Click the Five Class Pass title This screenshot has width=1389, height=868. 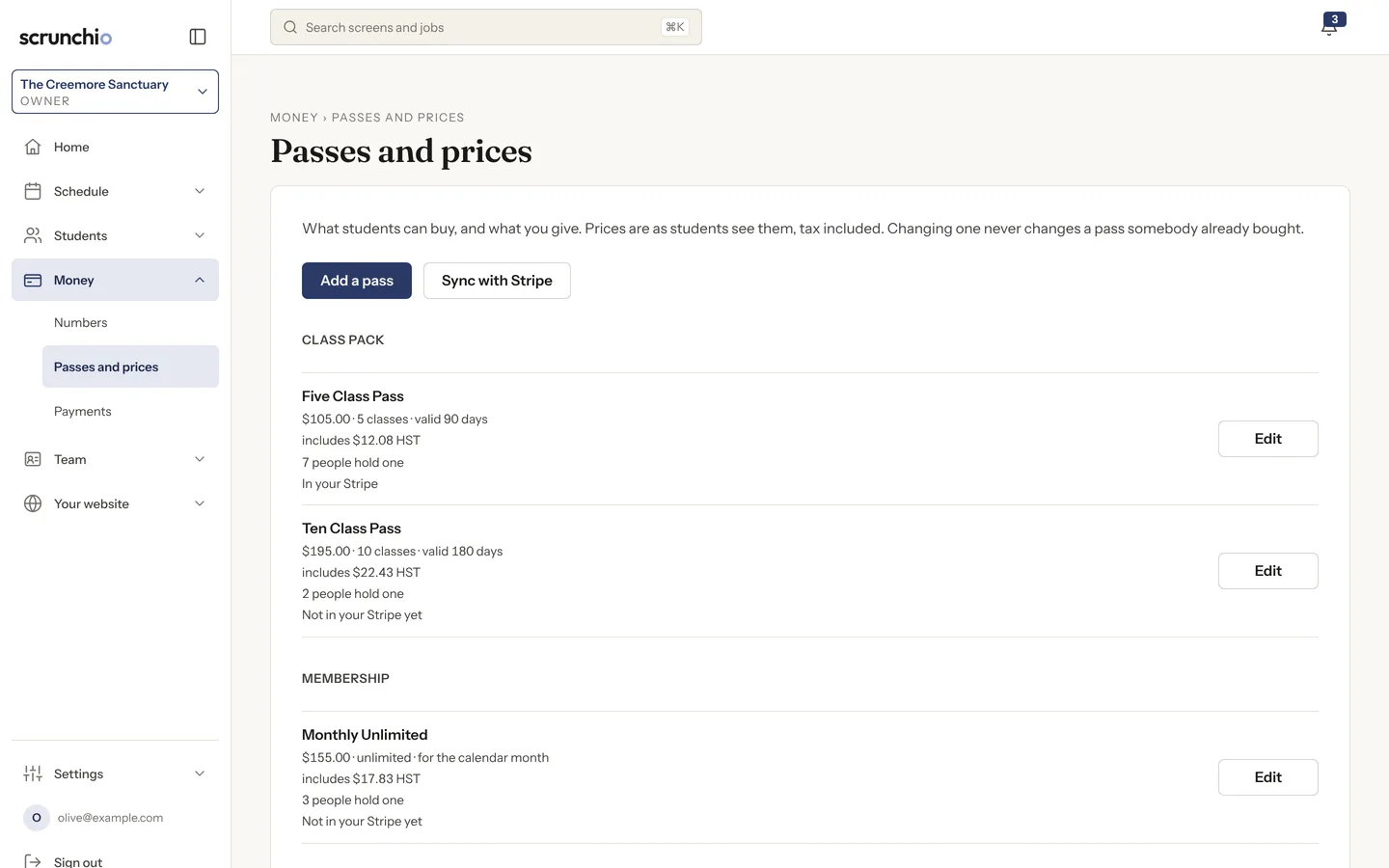pyautogui.click(x=353, y=396)
